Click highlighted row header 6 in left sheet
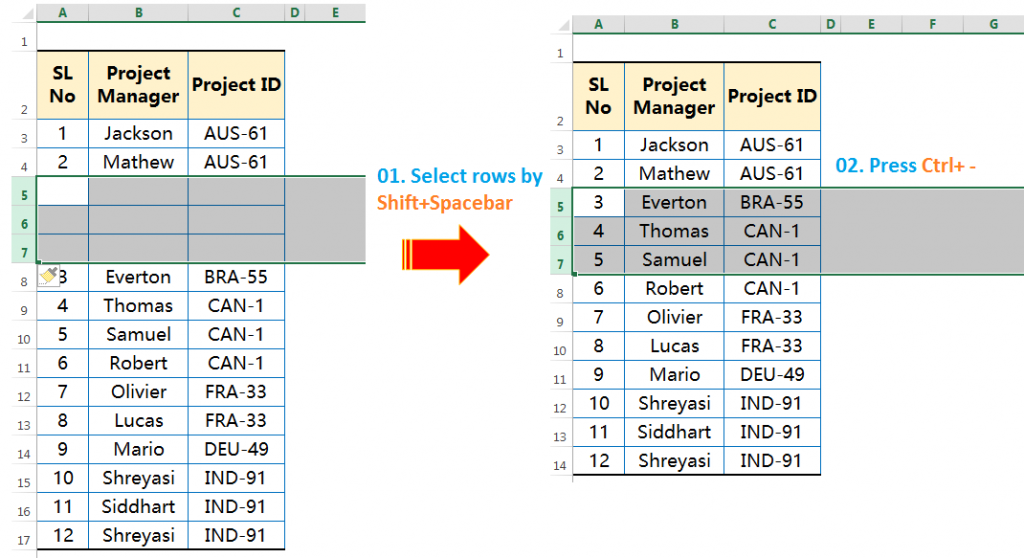This screenshot has height=558, width=1024. pos(24,220)
